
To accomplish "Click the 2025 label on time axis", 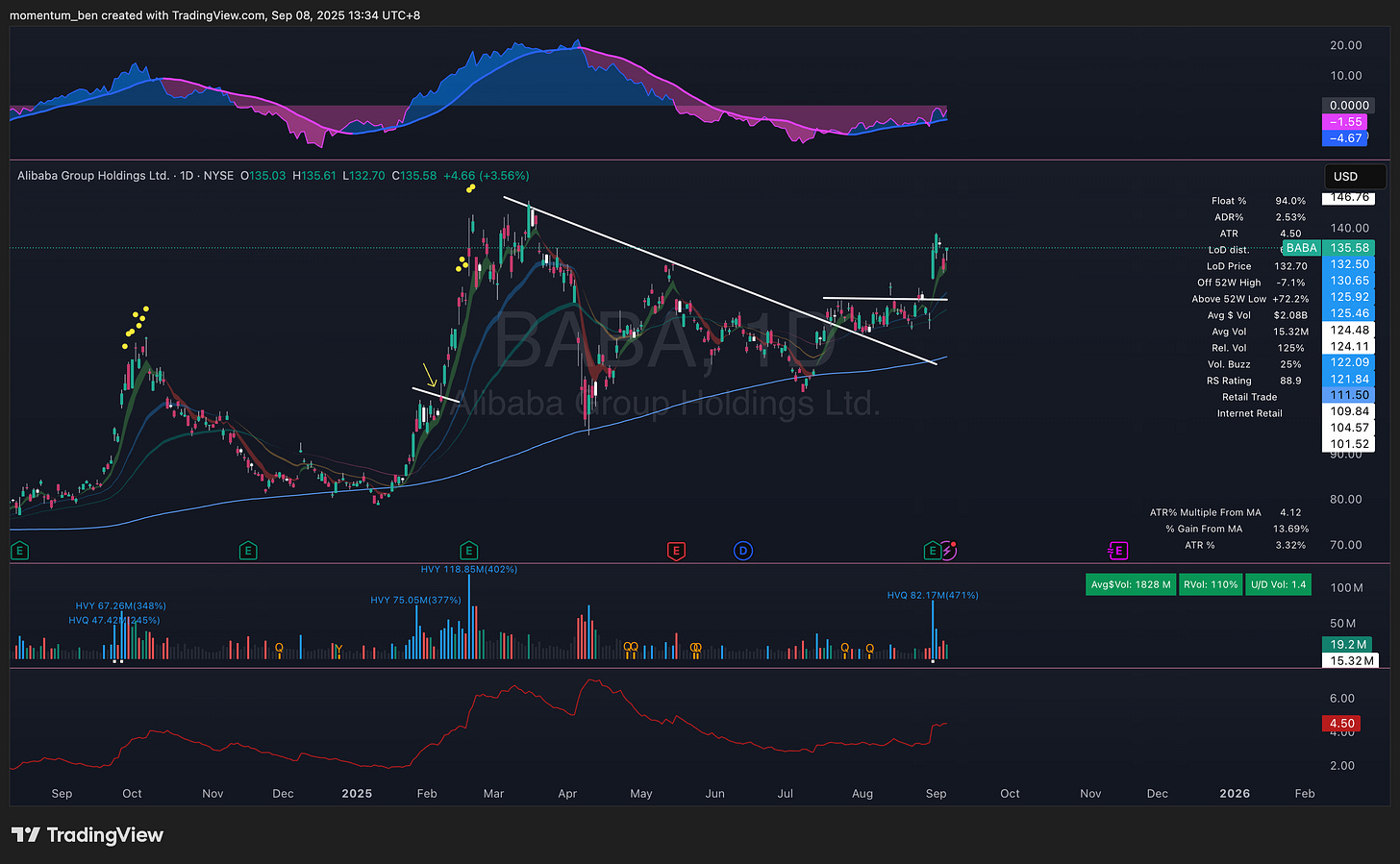I will point(357,793).
